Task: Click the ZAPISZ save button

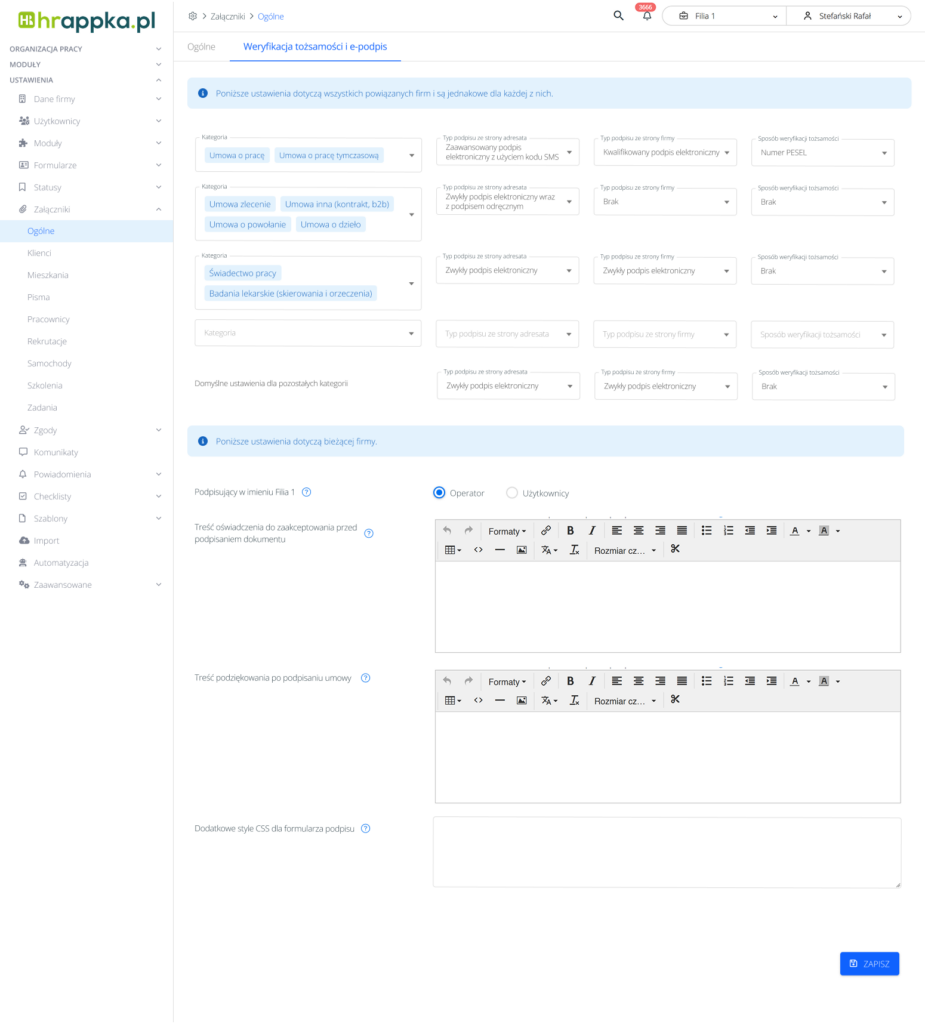Action: 869,963
